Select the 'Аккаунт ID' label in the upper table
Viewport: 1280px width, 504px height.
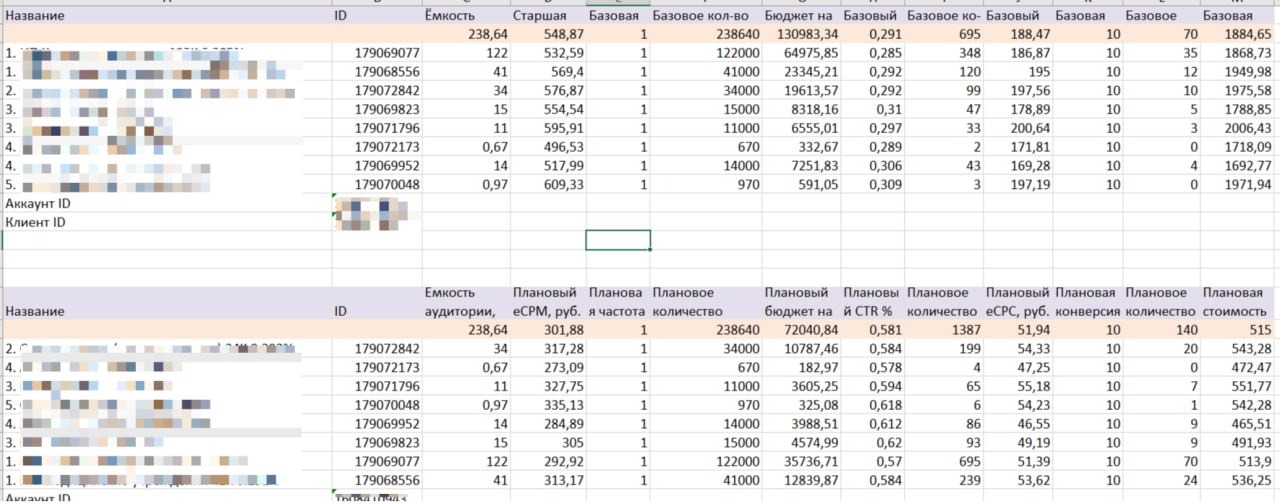37,203
